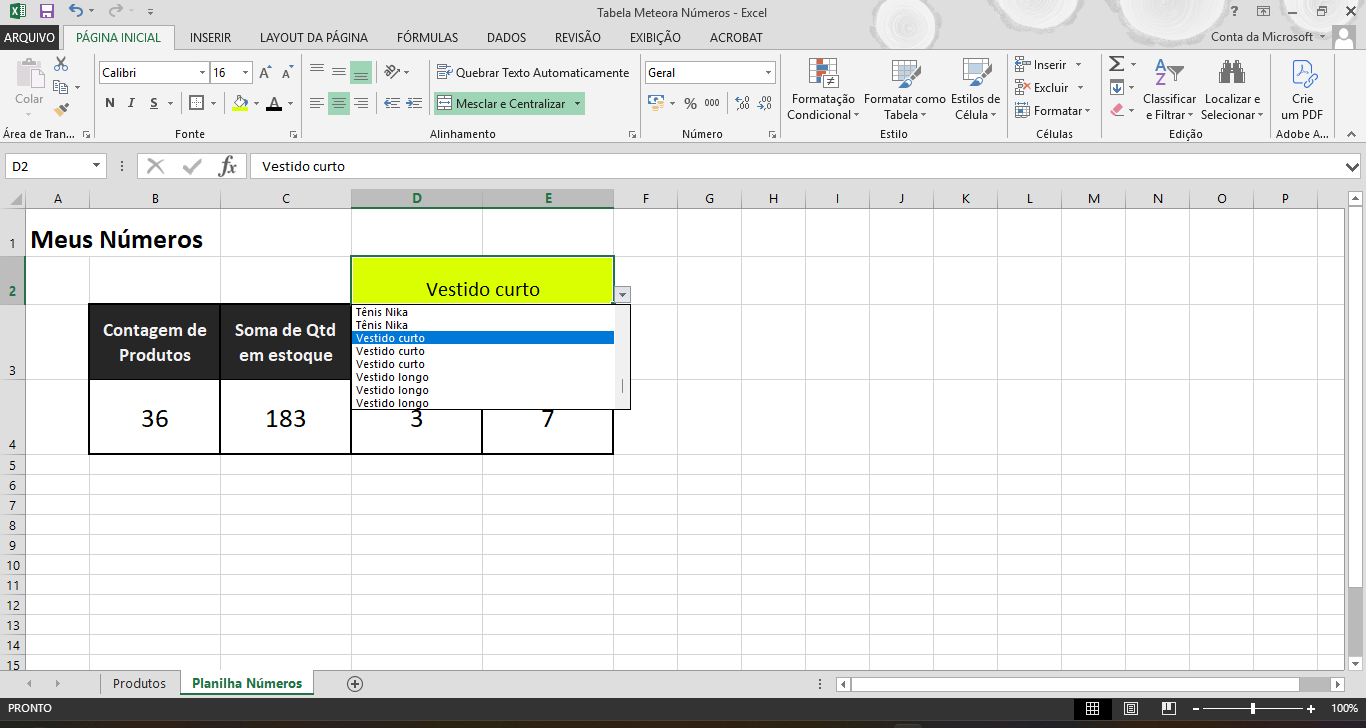The width and height of the screenshot is (1366, 728).
Task: Decrease font size with the smaller A icon
Action: click(287, 73)
